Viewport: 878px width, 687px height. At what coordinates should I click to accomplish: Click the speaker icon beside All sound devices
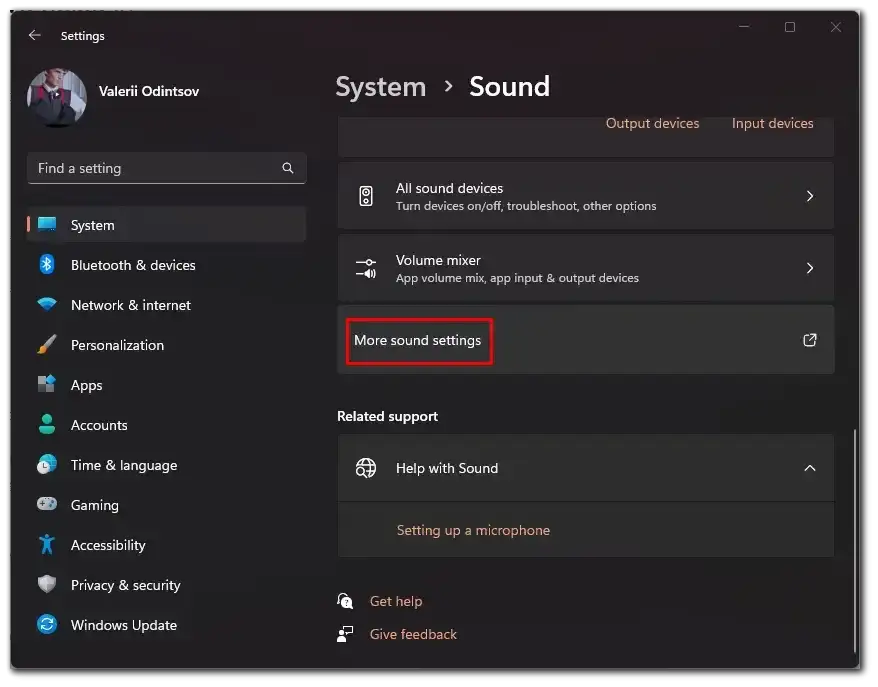tap(366, 195)
